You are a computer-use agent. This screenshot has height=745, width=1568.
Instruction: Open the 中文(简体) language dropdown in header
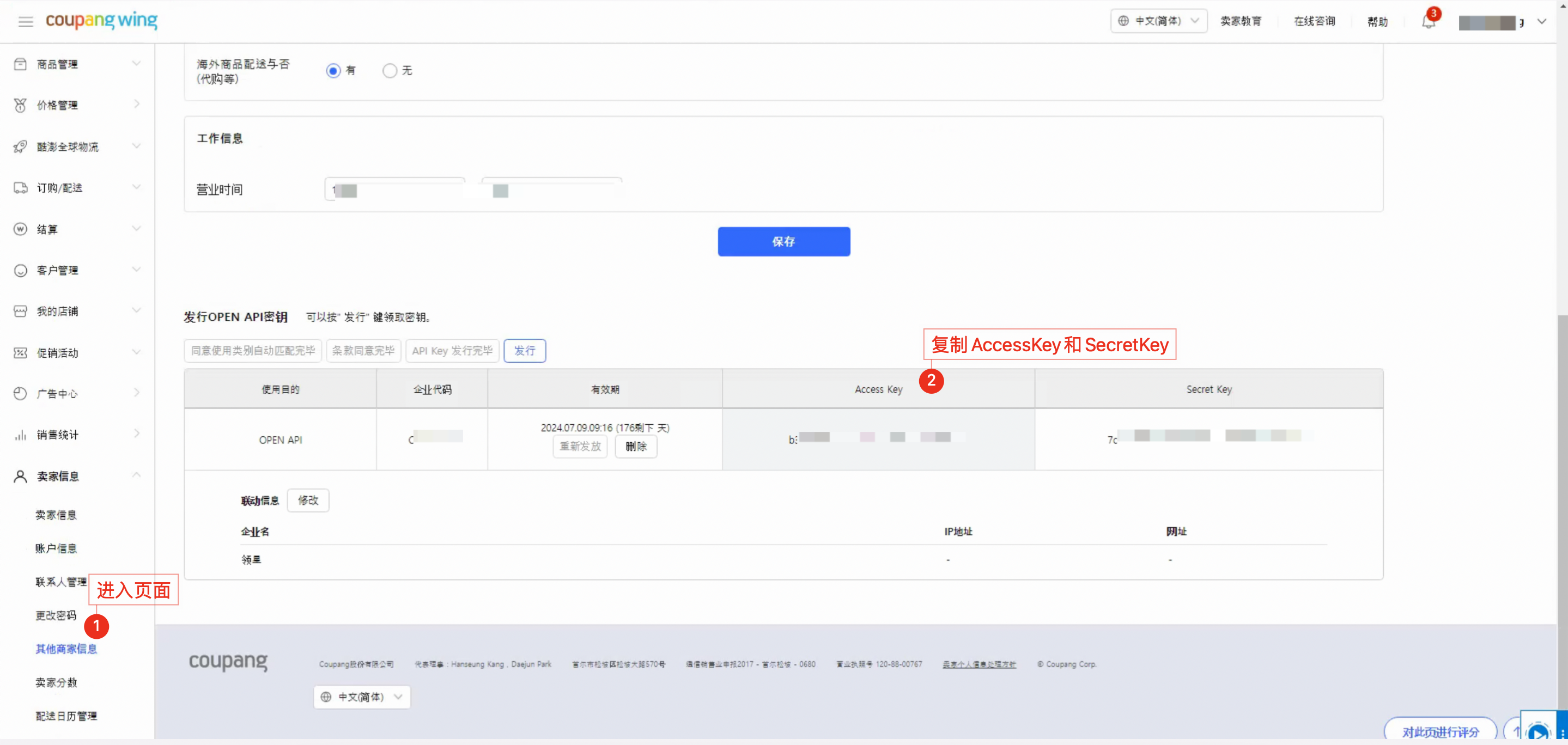(1158, 21)
